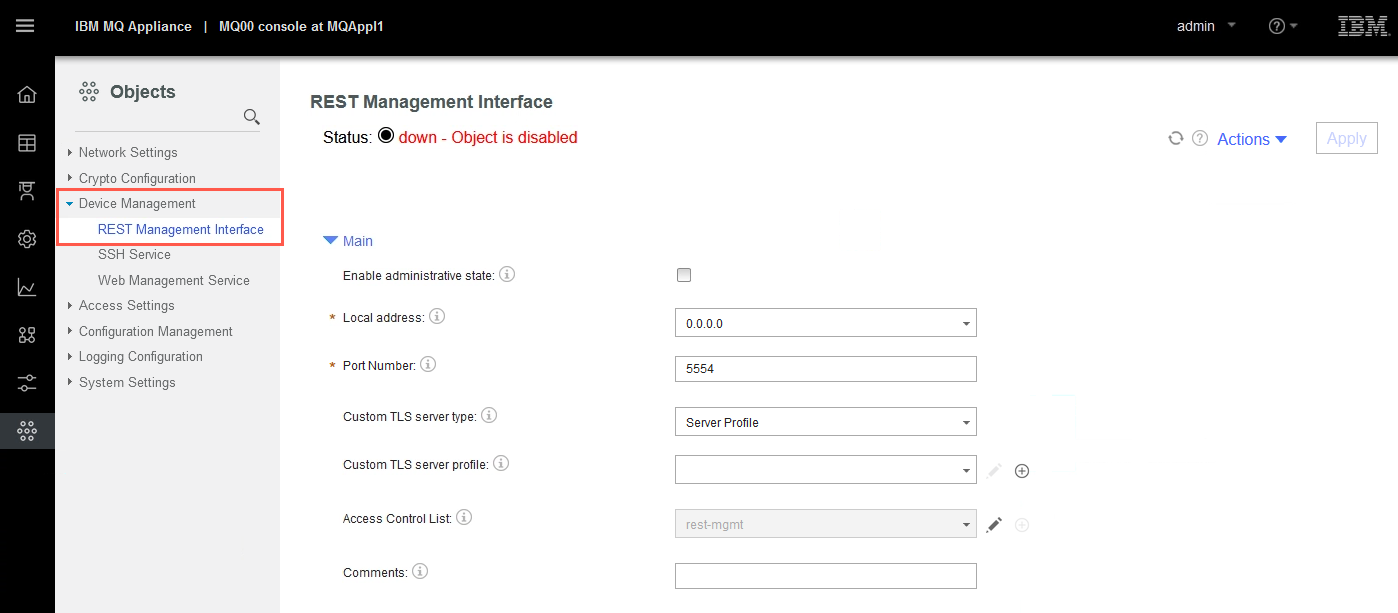Click the chart monitoring icon in sidebar
1398x613 pixels.
(x=27, y=288)
